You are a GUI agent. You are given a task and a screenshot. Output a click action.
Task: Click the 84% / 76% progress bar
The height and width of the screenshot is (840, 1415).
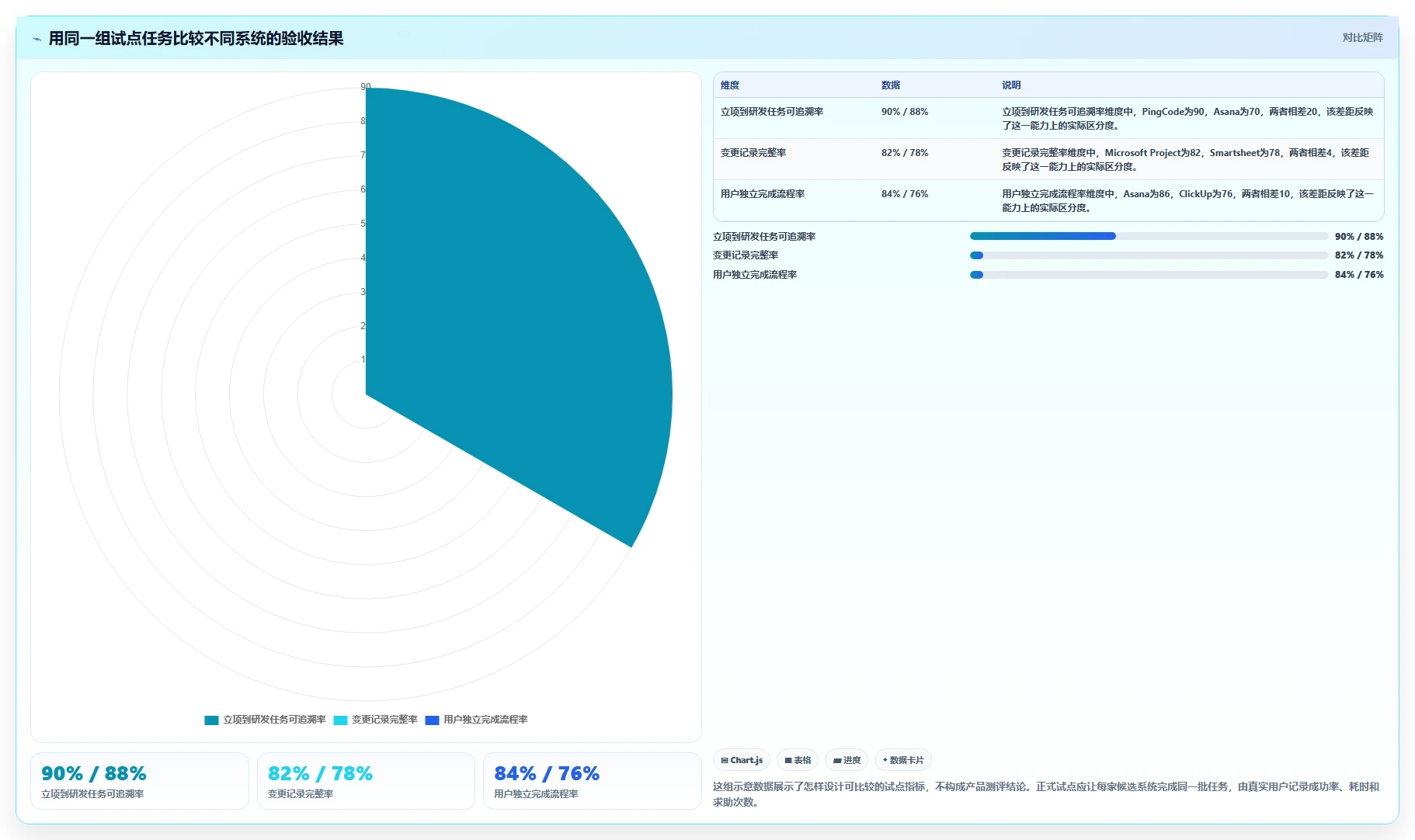click(1149, 275)
